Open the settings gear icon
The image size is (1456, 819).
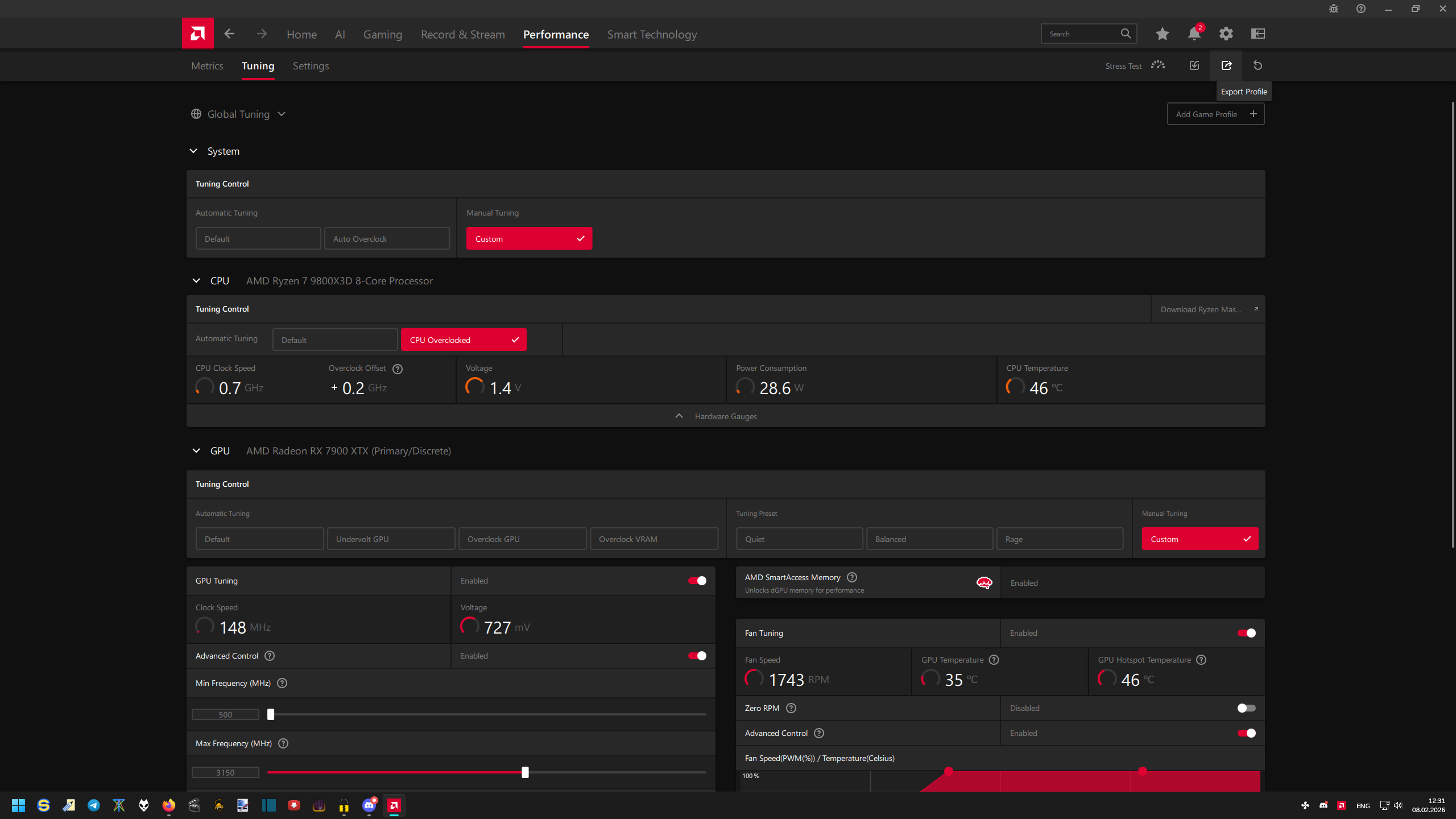[1226, 34]
